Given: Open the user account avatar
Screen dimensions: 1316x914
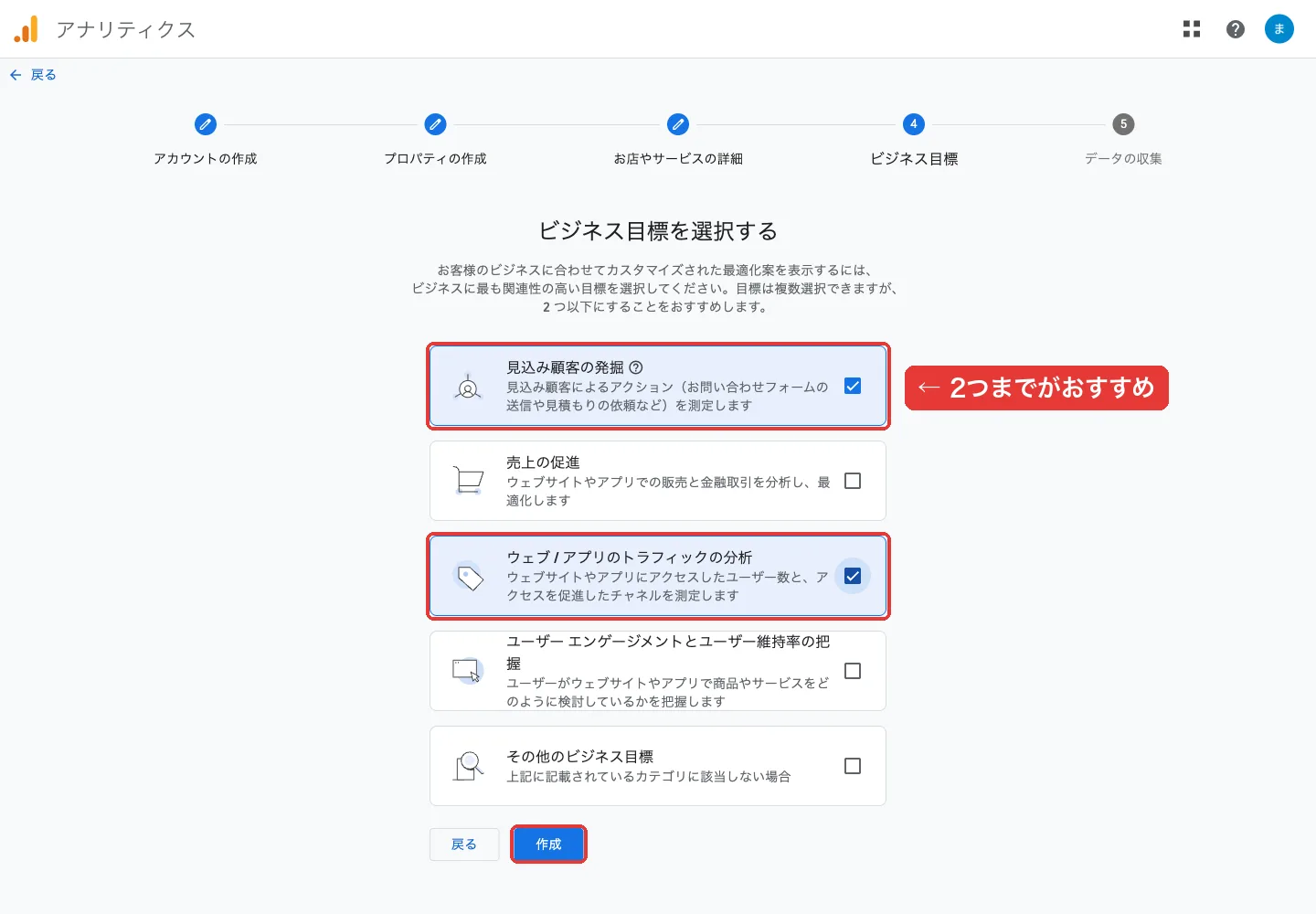Looking at the screenshot, I should (x=1279, y=29).
